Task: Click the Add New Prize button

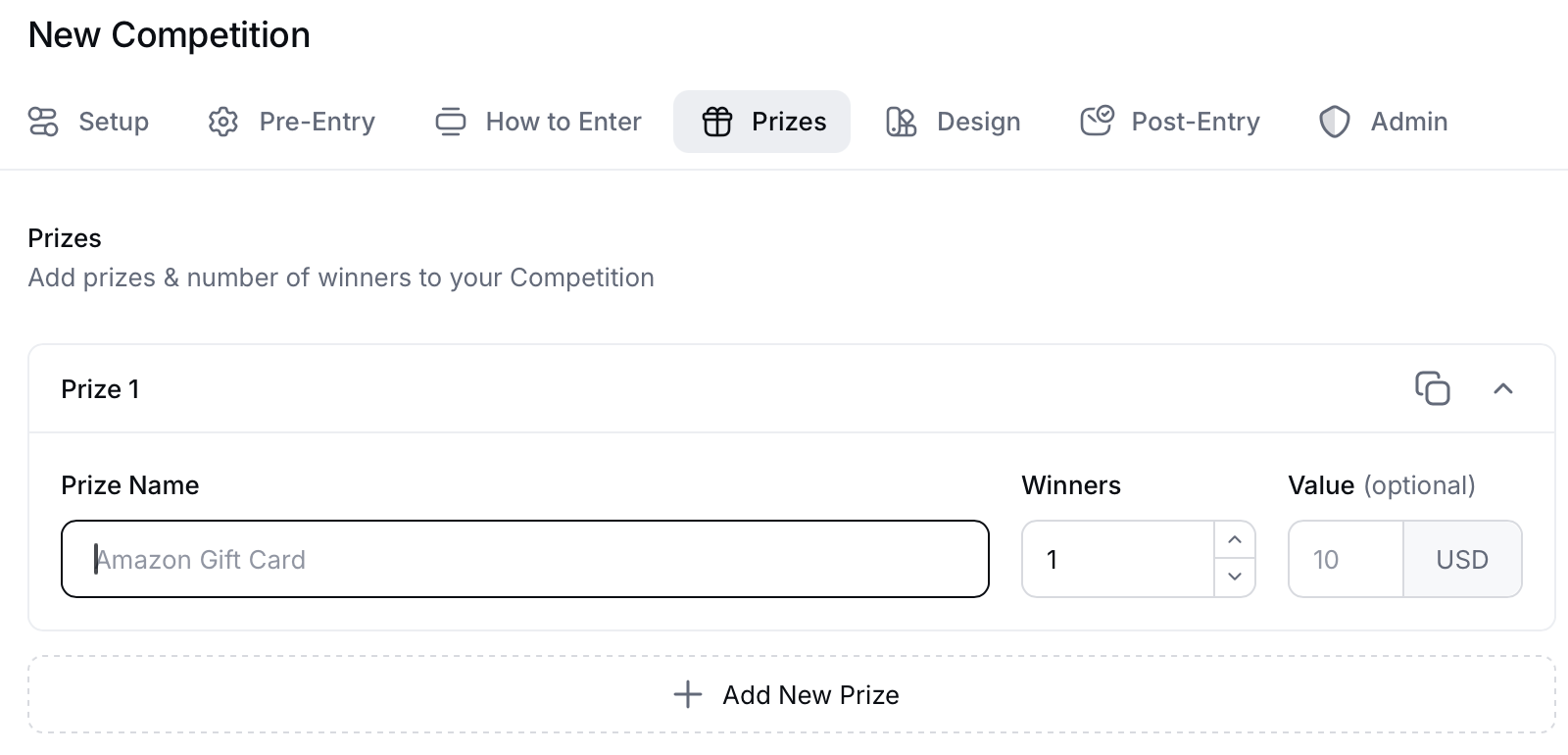Action: click(791, 694)
